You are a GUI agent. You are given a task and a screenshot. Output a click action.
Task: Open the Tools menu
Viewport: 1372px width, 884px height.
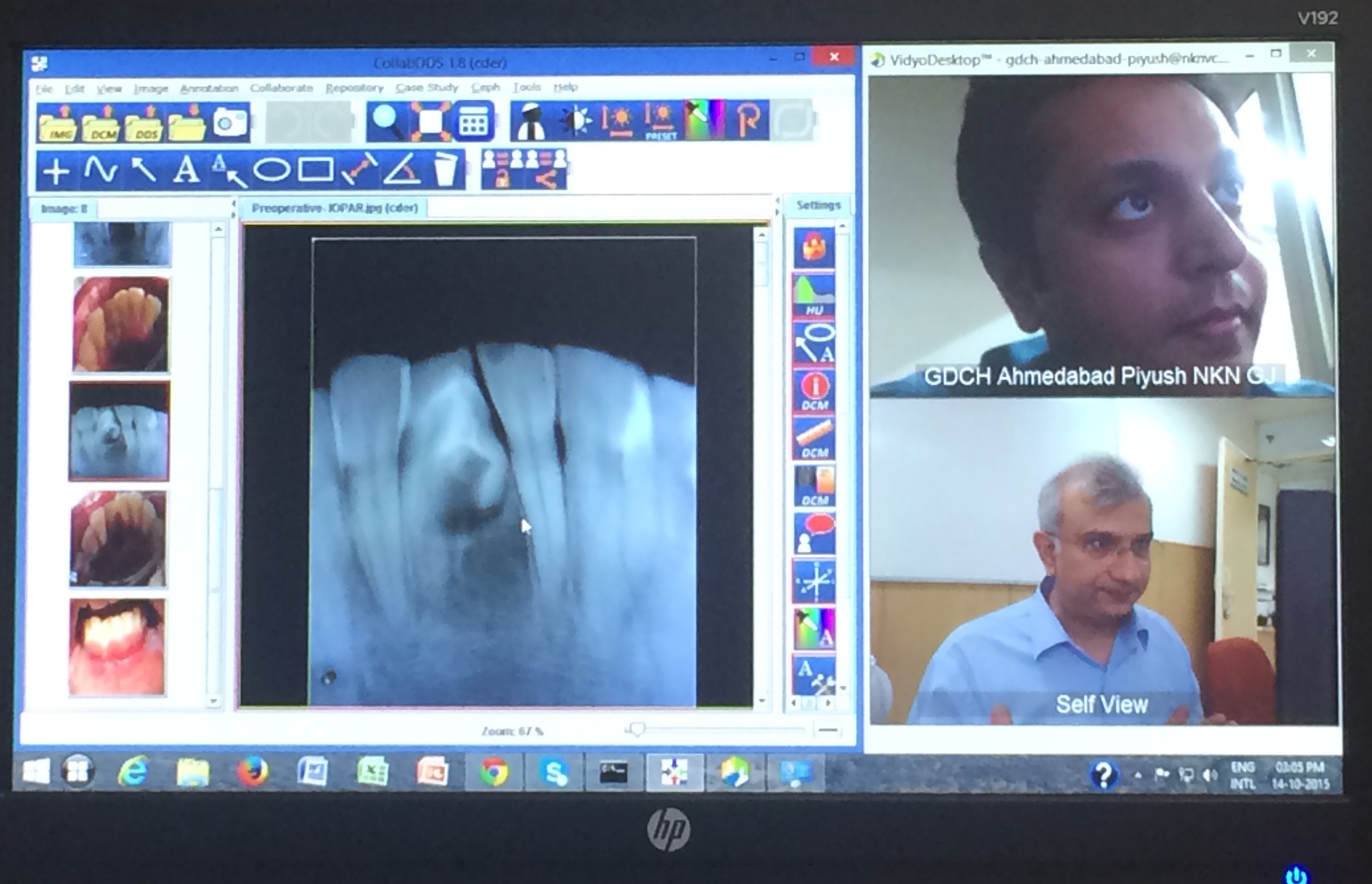[x=527, y=87]
